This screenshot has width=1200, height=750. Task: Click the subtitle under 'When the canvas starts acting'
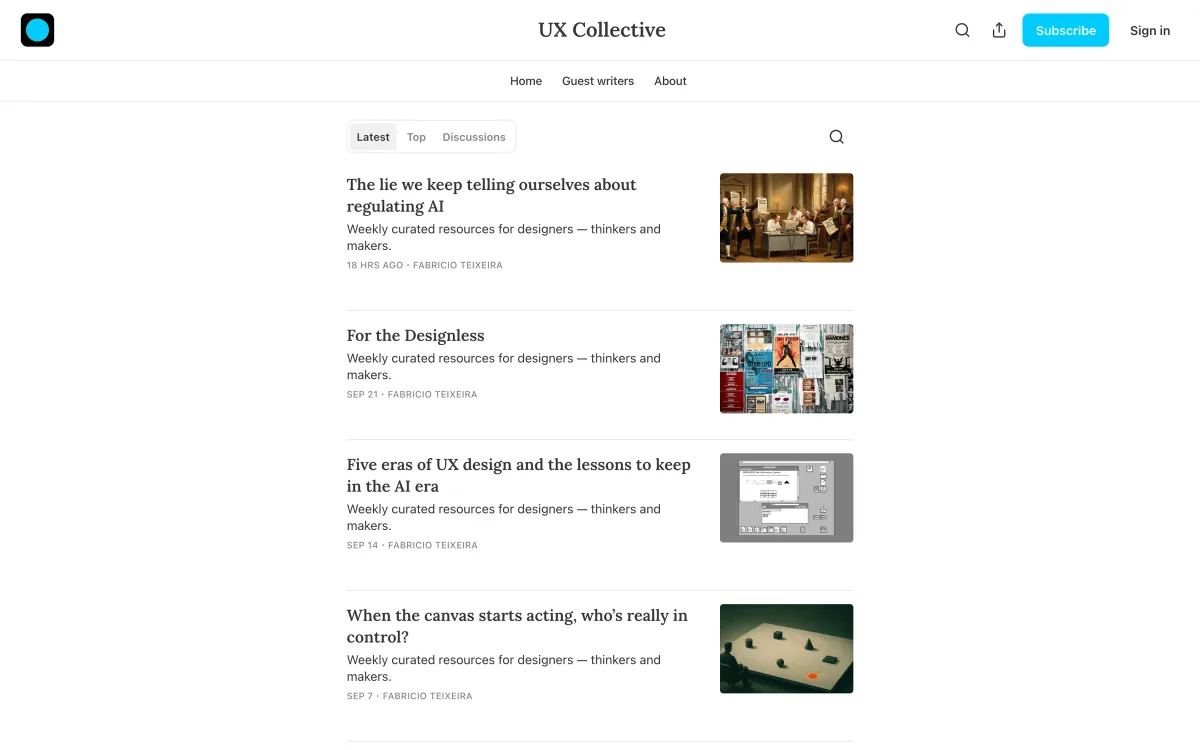click(x=504, y=668)
